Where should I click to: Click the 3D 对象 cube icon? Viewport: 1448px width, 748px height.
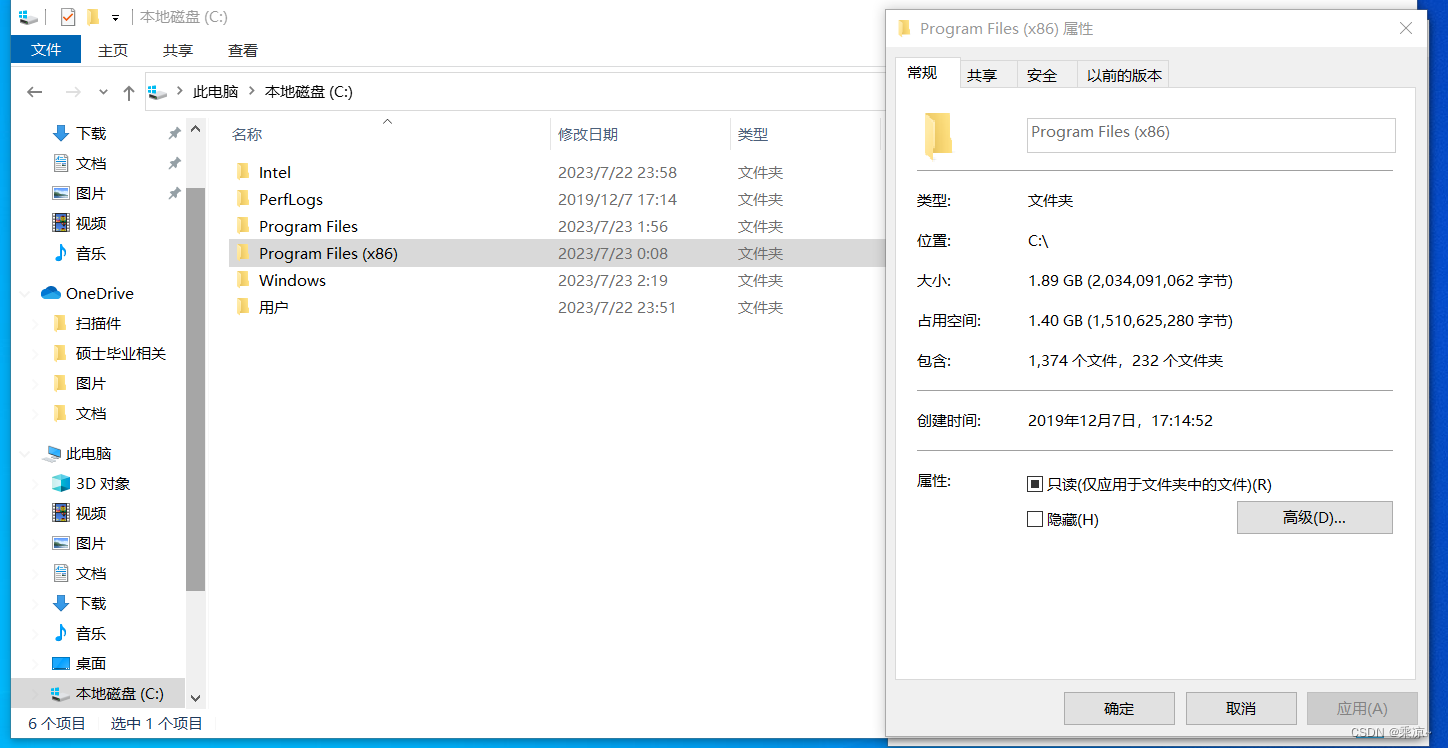click(x=61, y=483)
